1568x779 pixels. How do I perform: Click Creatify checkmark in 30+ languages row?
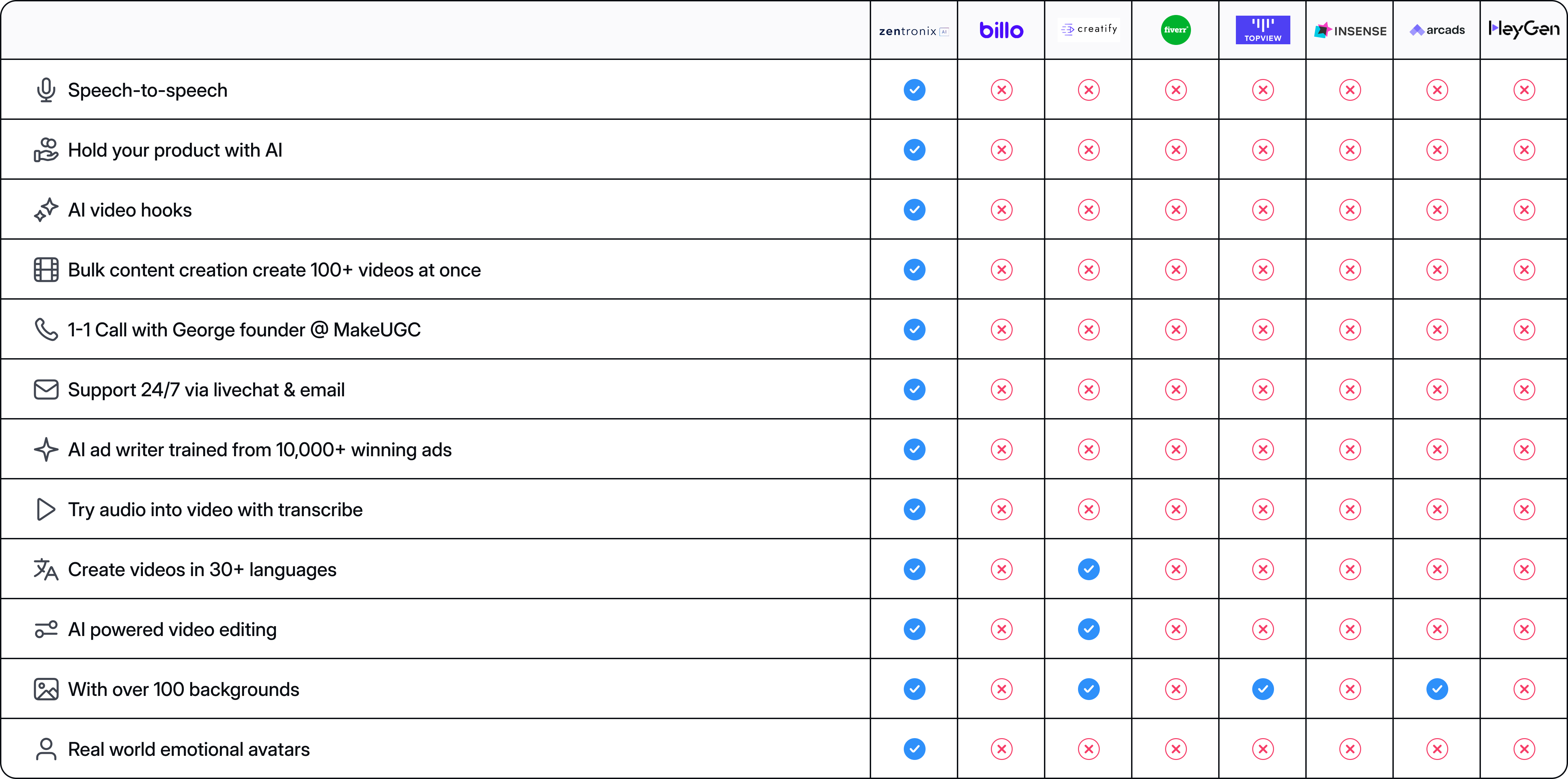coord(1088,570)
